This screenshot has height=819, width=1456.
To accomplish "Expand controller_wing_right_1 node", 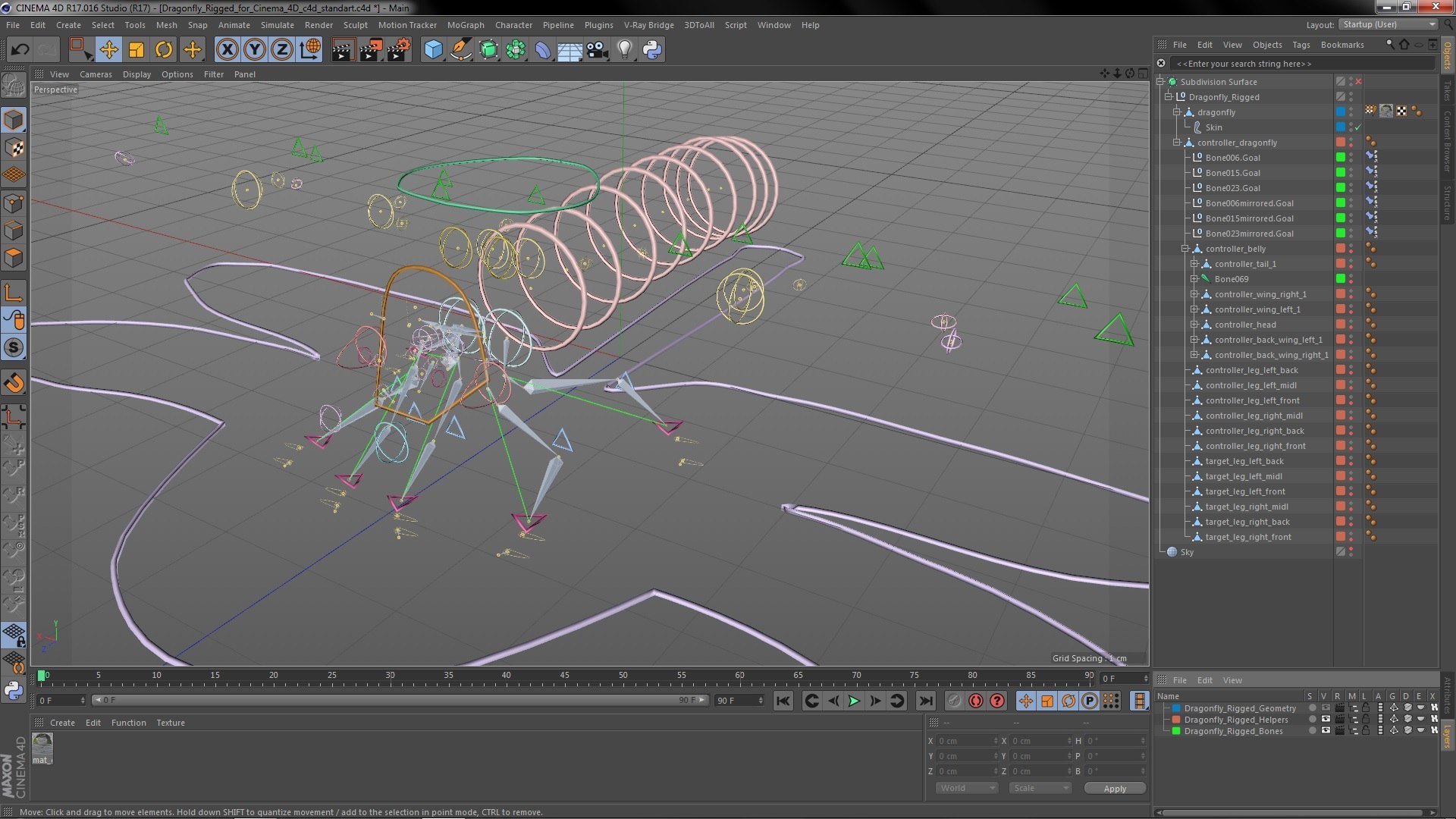I will pyautogui.click(x=1194, y=294).
